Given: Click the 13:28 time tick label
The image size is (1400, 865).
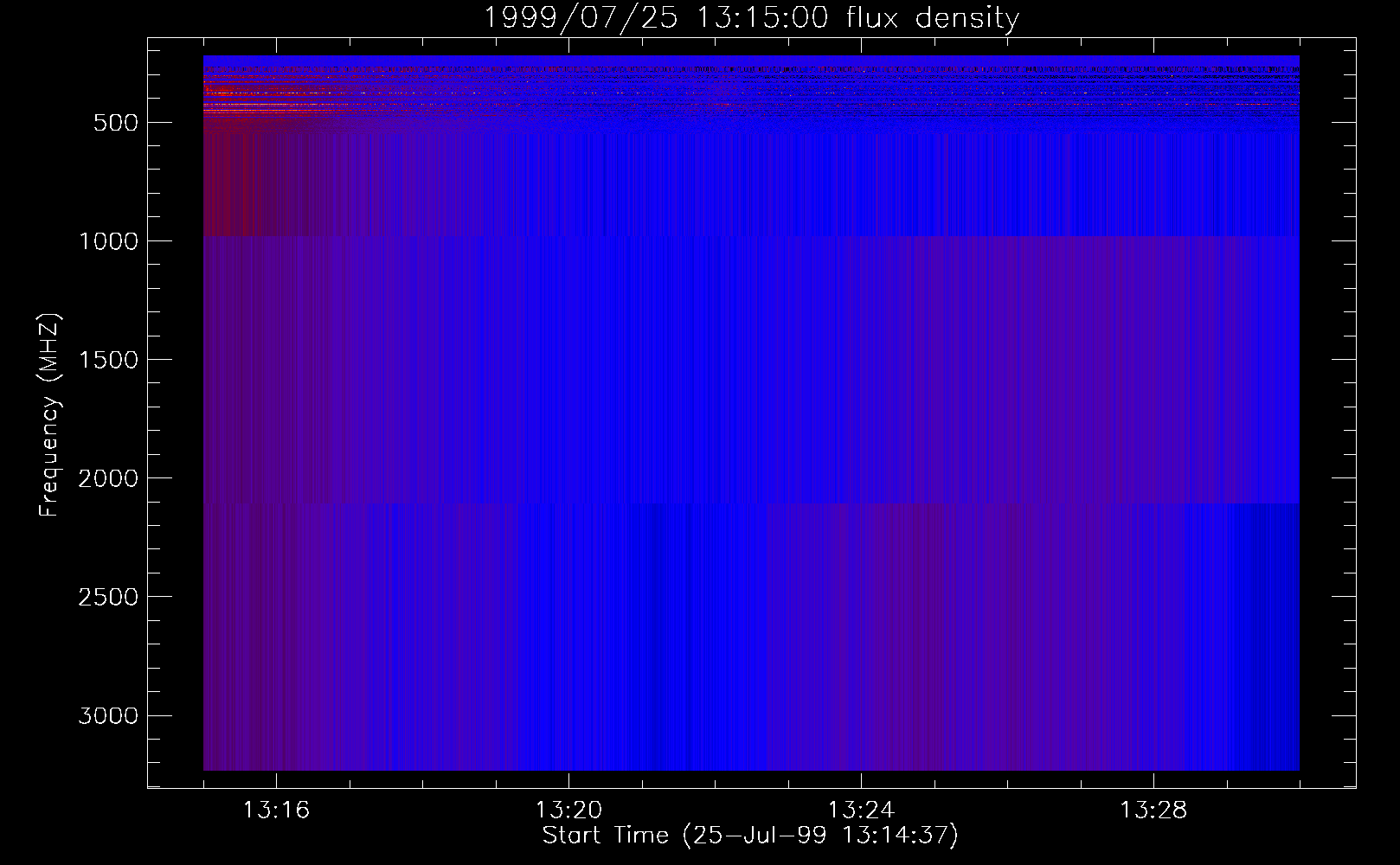Looking at the screenshot, I should tap(1153, 811).
